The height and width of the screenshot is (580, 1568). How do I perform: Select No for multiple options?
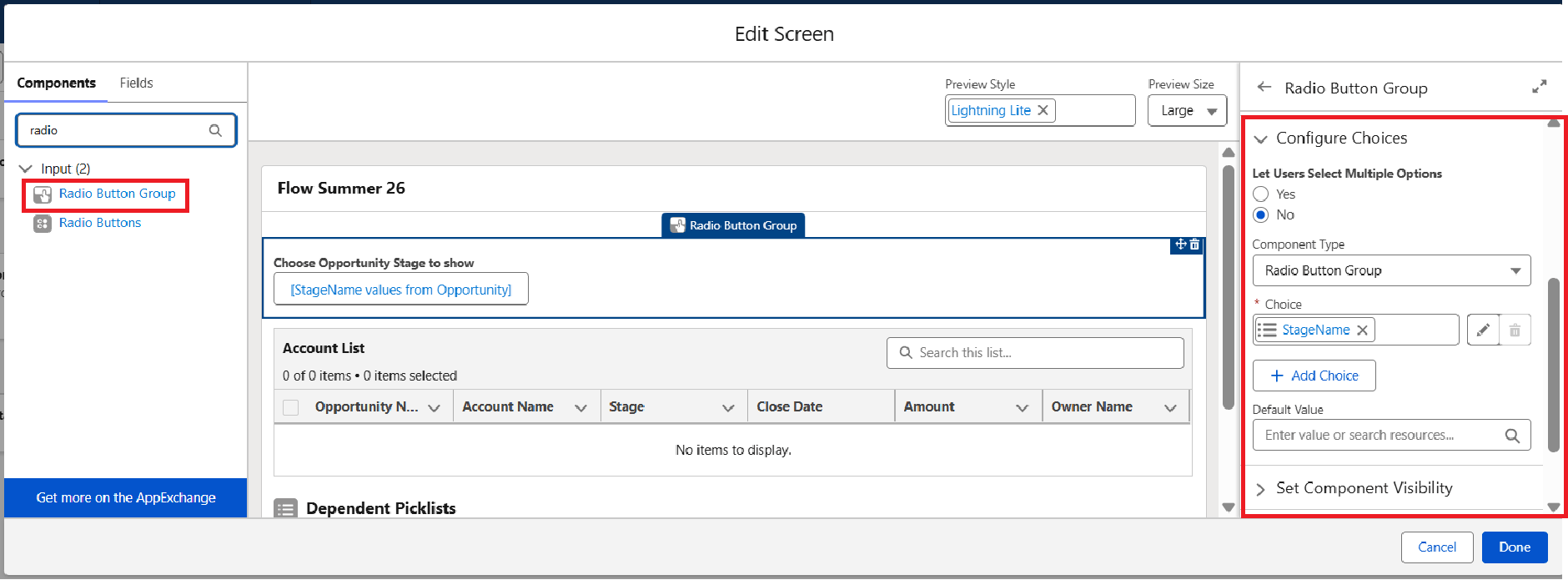point(1261,214)
